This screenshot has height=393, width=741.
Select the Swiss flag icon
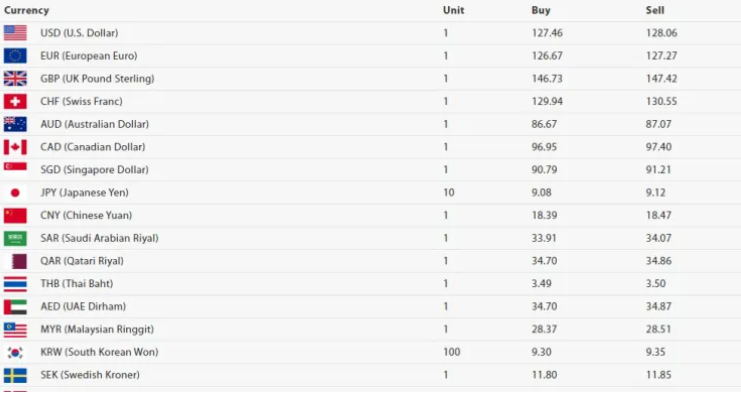[x=15, y=101]
